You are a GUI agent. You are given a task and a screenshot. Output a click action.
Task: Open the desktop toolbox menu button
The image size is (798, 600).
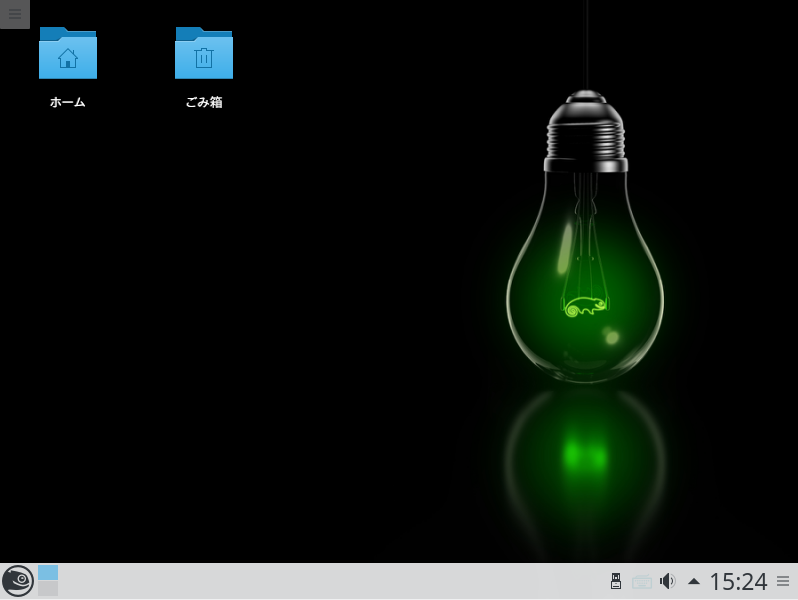15,14
